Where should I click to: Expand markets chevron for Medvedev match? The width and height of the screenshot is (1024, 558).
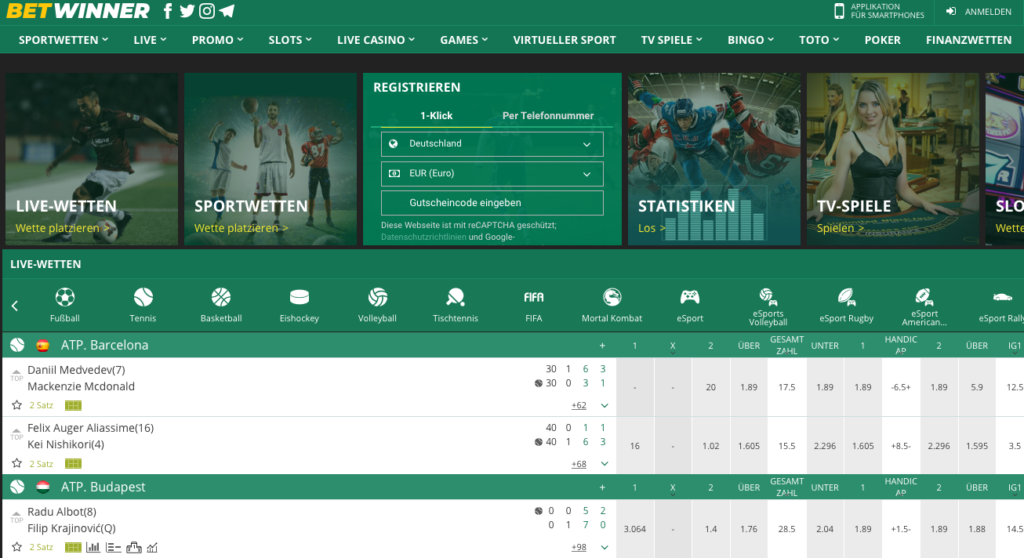coord(604,406)
